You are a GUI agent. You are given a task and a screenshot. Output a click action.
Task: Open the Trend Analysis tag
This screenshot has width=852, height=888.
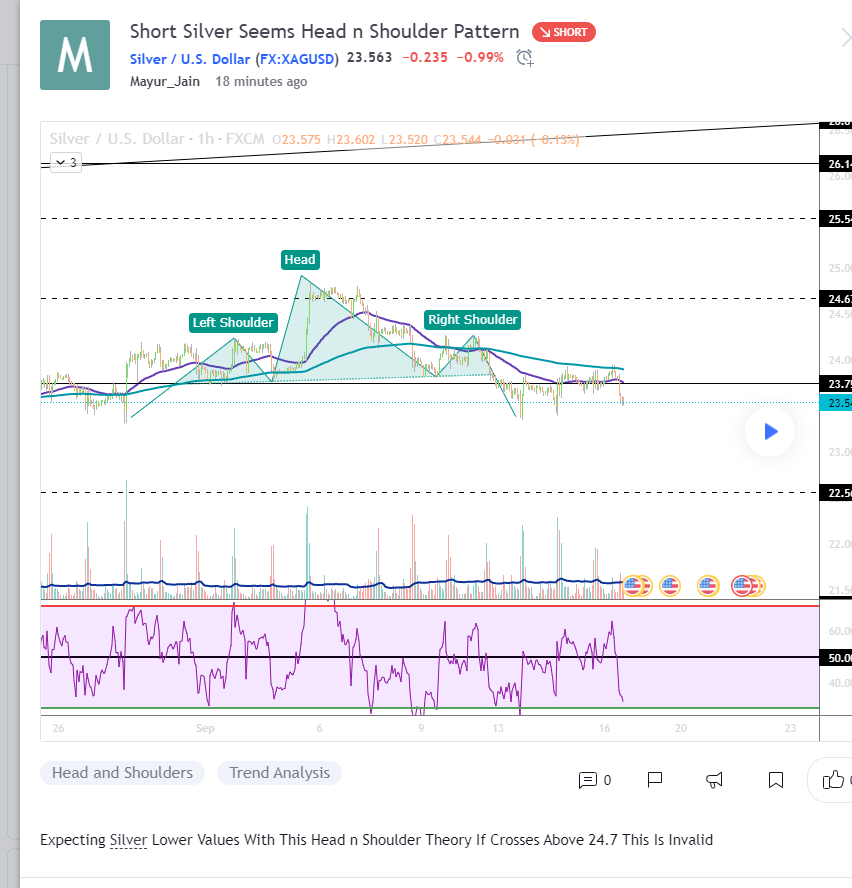coord(279,772)
